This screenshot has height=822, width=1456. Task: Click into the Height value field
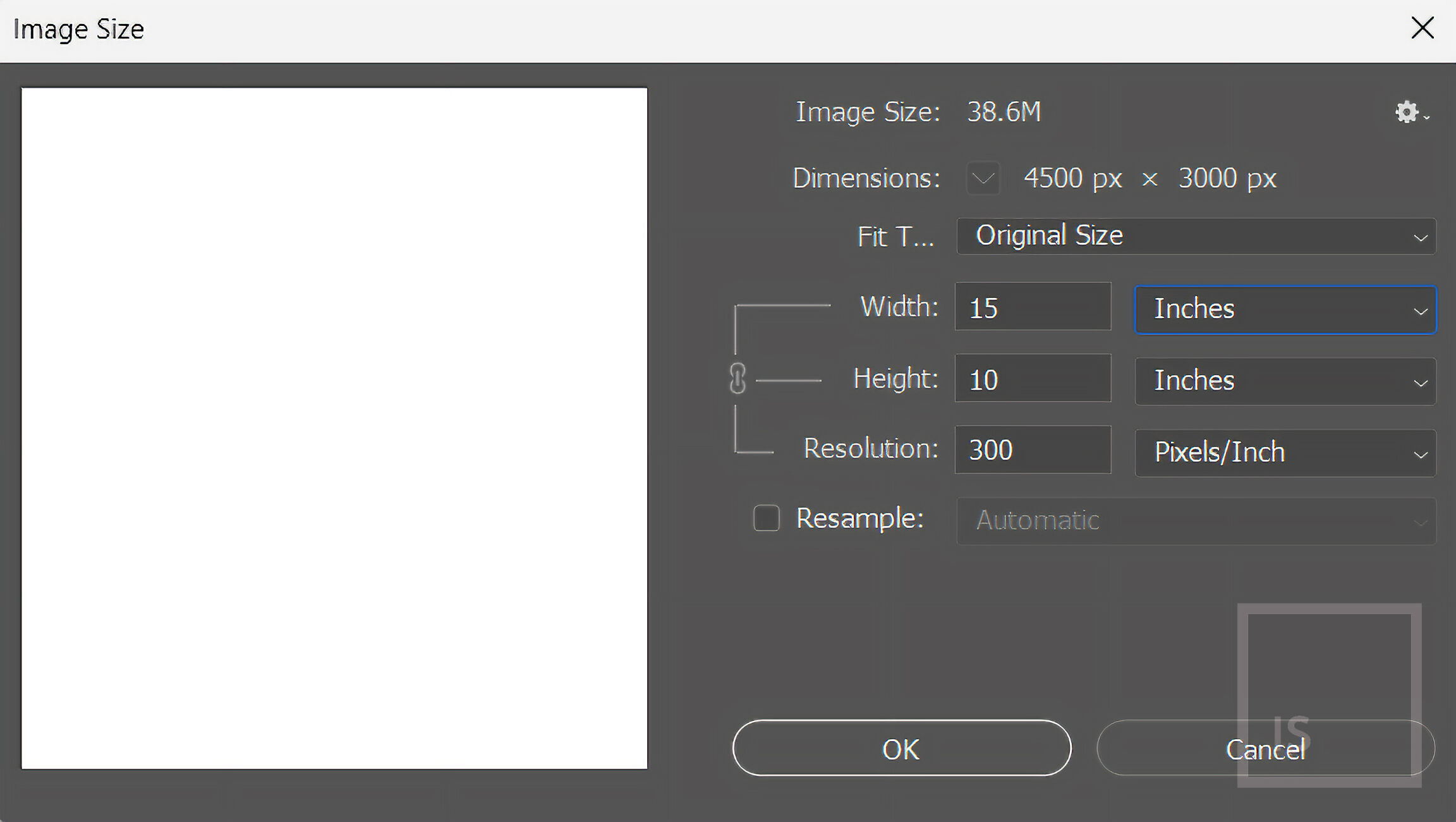[x=1033, y=379]
